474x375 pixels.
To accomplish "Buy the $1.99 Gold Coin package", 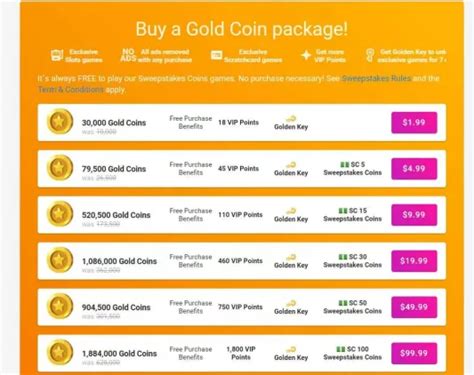I will click(414, 123).
